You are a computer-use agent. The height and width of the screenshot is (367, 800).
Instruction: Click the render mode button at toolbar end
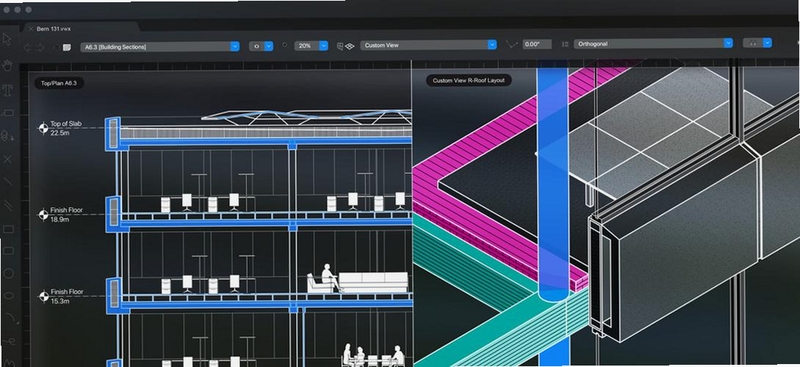point(753,43)
